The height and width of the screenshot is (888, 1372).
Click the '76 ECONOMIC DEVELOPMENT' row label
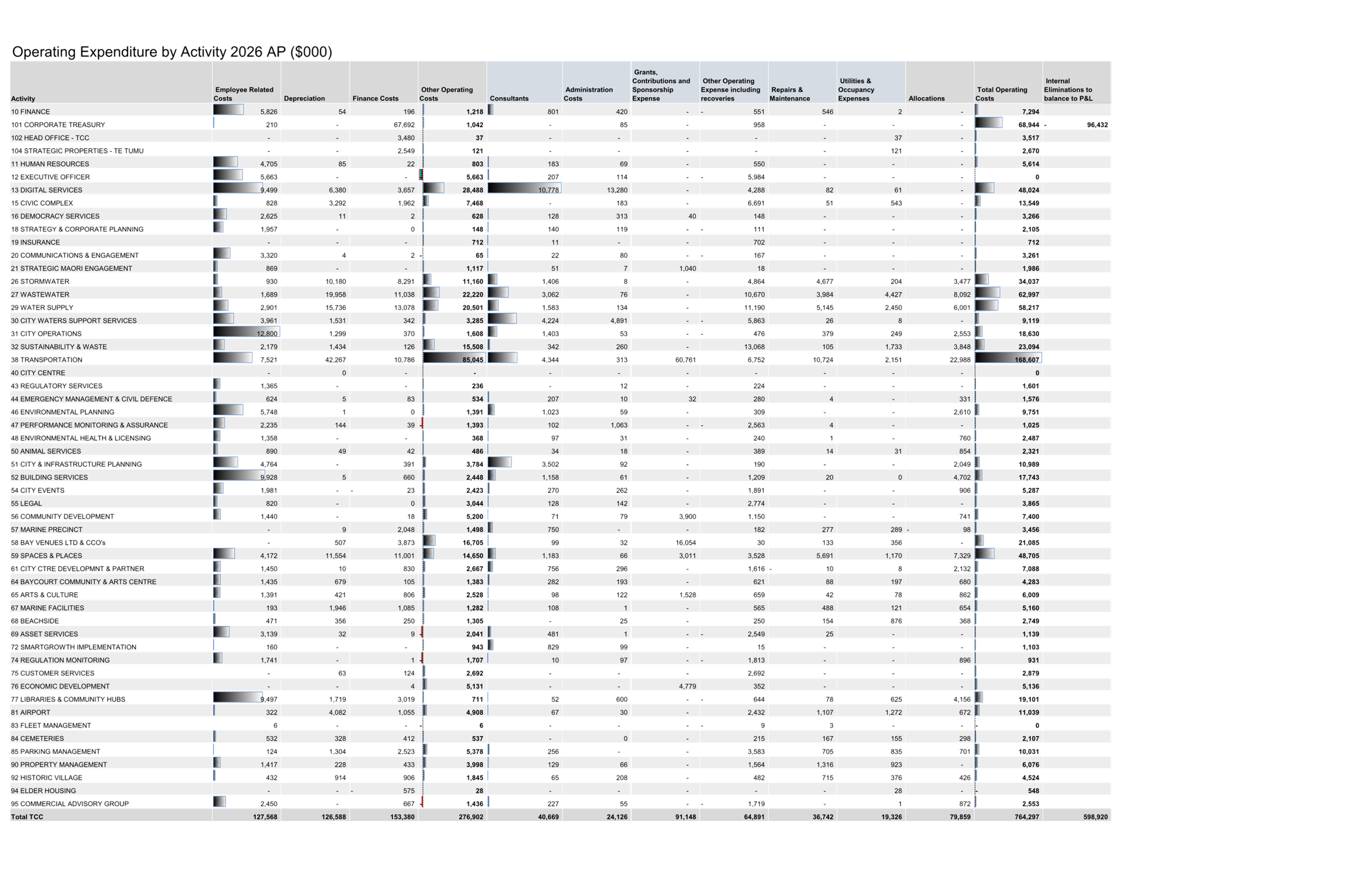[x=60, y=686]
